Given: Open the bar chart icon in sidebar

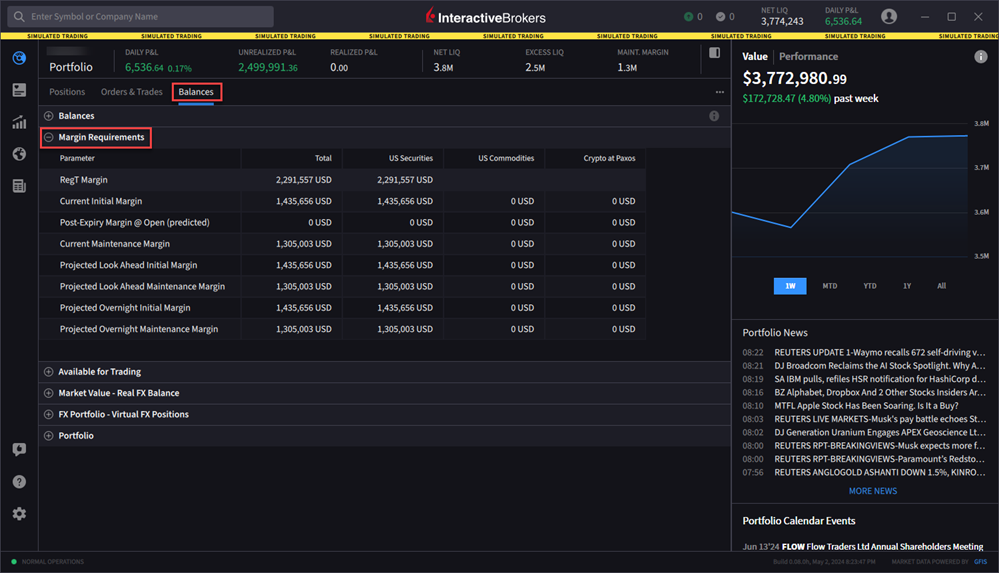Looking at the screenshot, I should [x=19, y=122].
